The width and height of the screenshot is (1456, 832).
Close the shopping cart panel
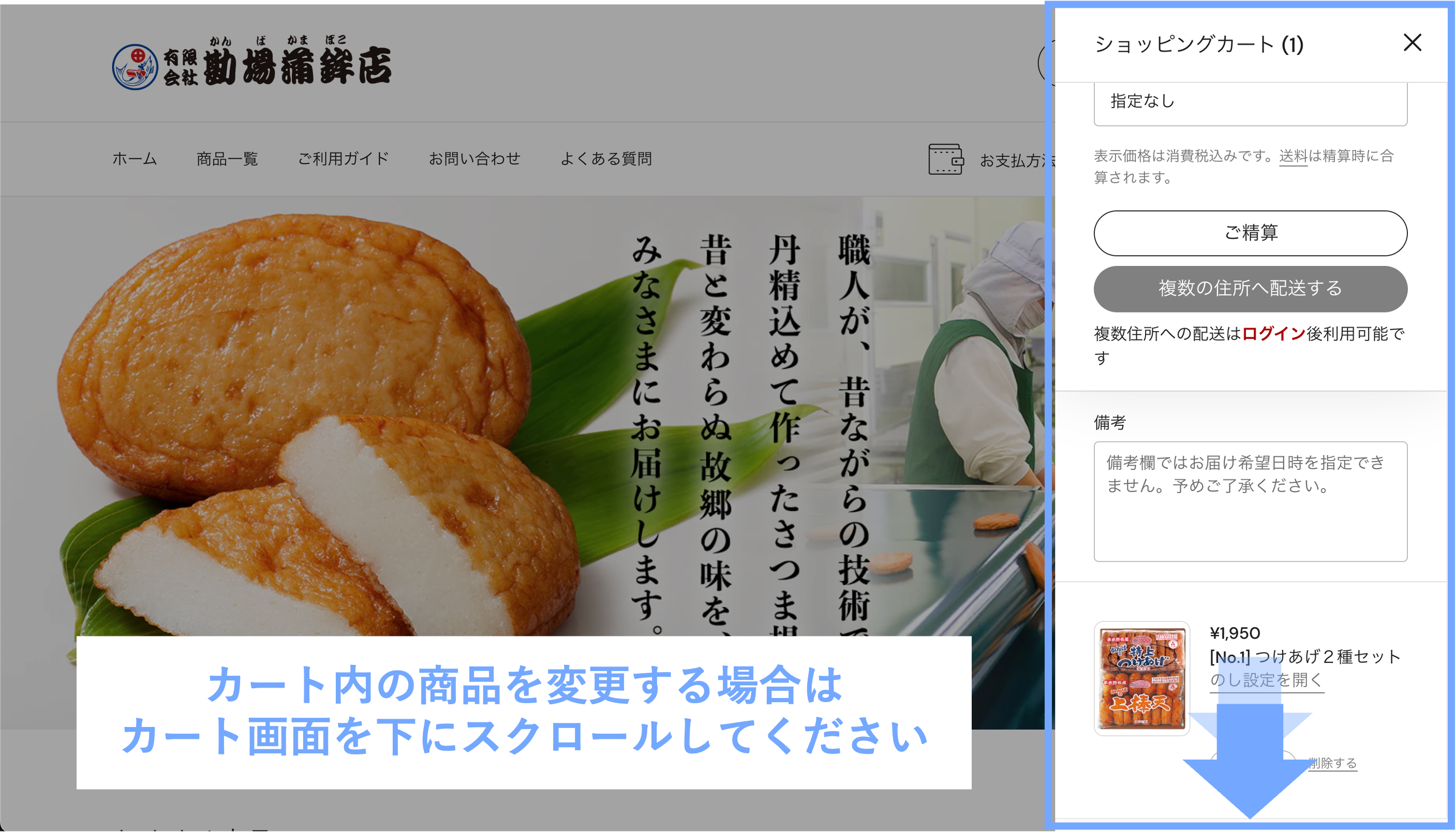click(x=1412, y=43)
